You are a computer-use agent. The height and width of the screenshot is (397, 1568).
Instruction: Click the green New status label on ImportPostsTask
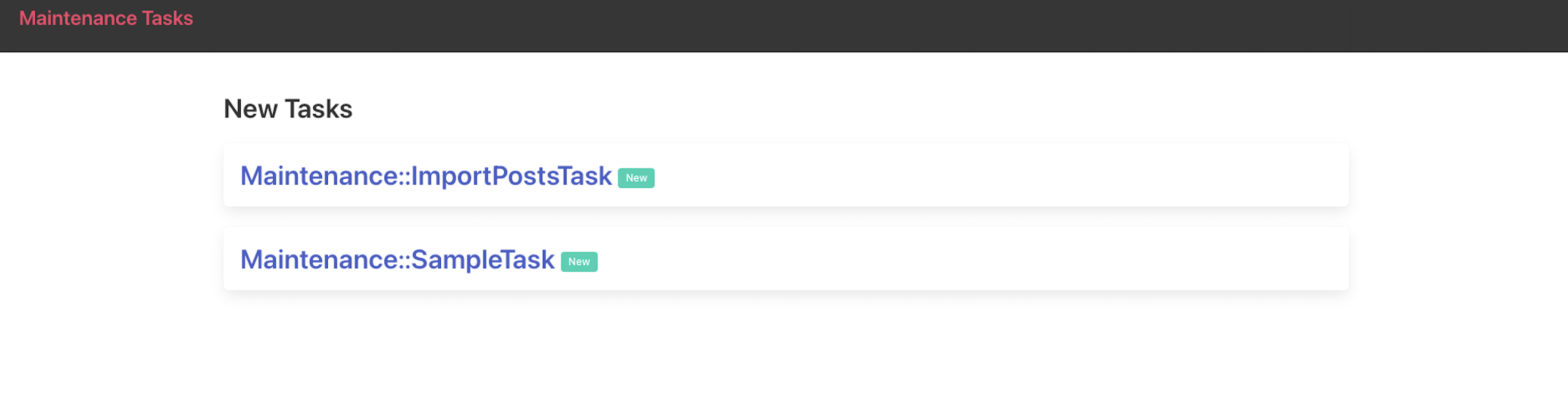point(635,178)
